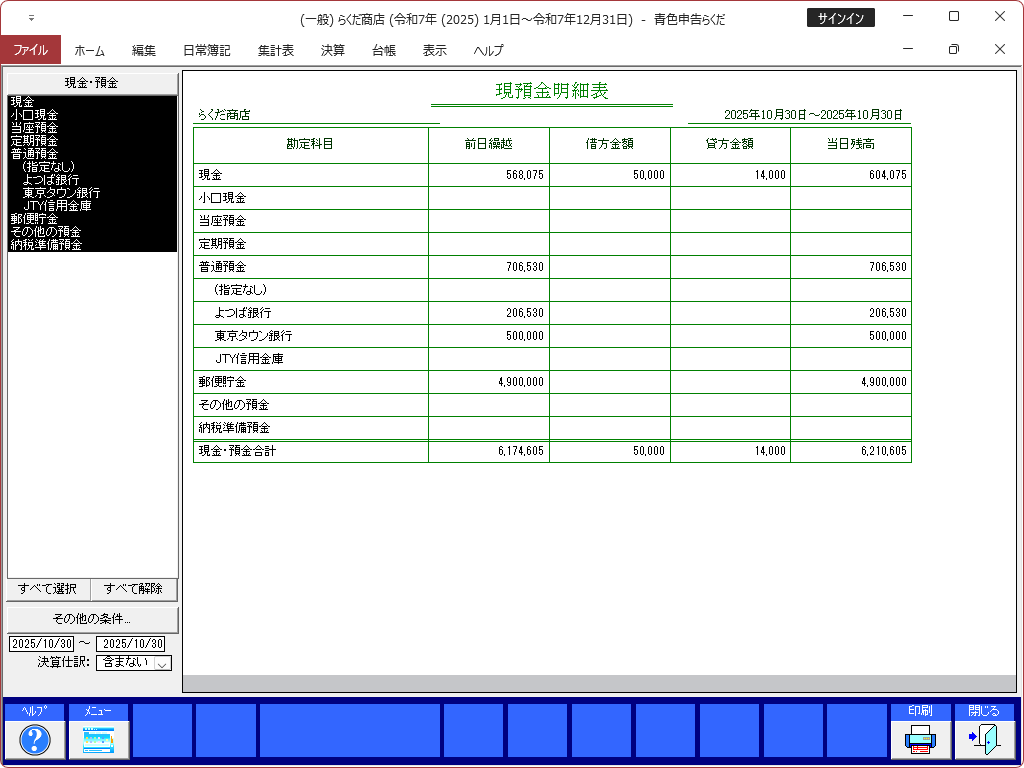The width and height of the screenshot is (1024, 768).
Task: Open the File tab
Action: pos(30,50)
